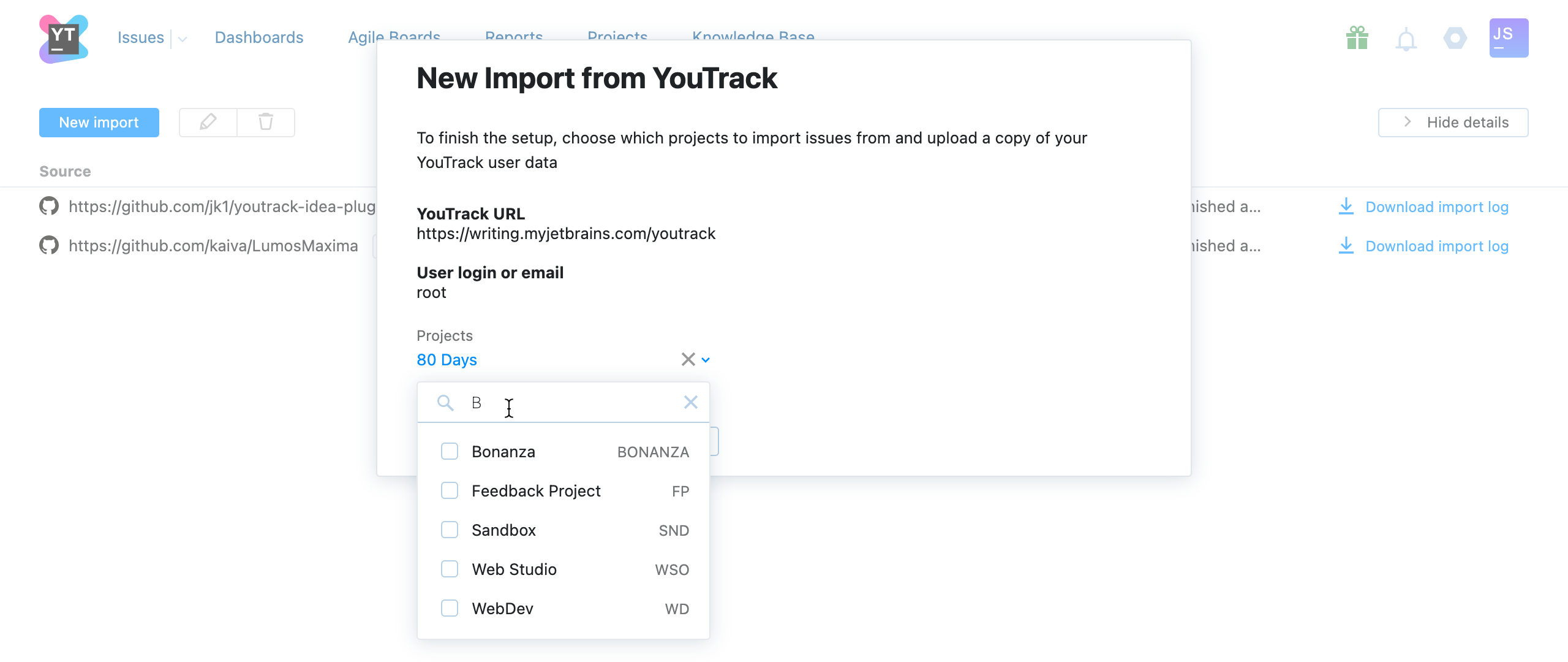1568x662 pixels.
Task: Collapse details with Hide details button
Action: tap(1453, 122)
